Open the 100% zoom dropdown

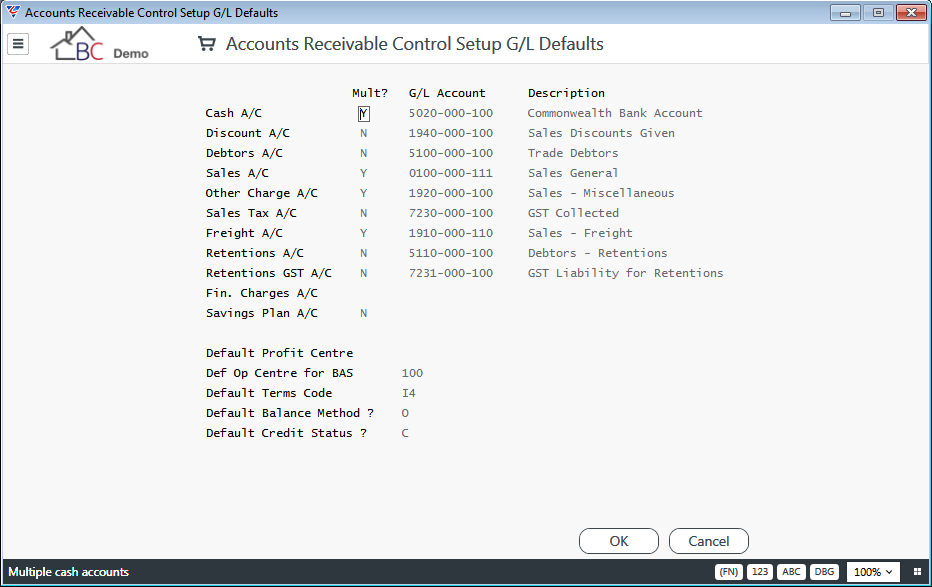click(x=873, y=572)
